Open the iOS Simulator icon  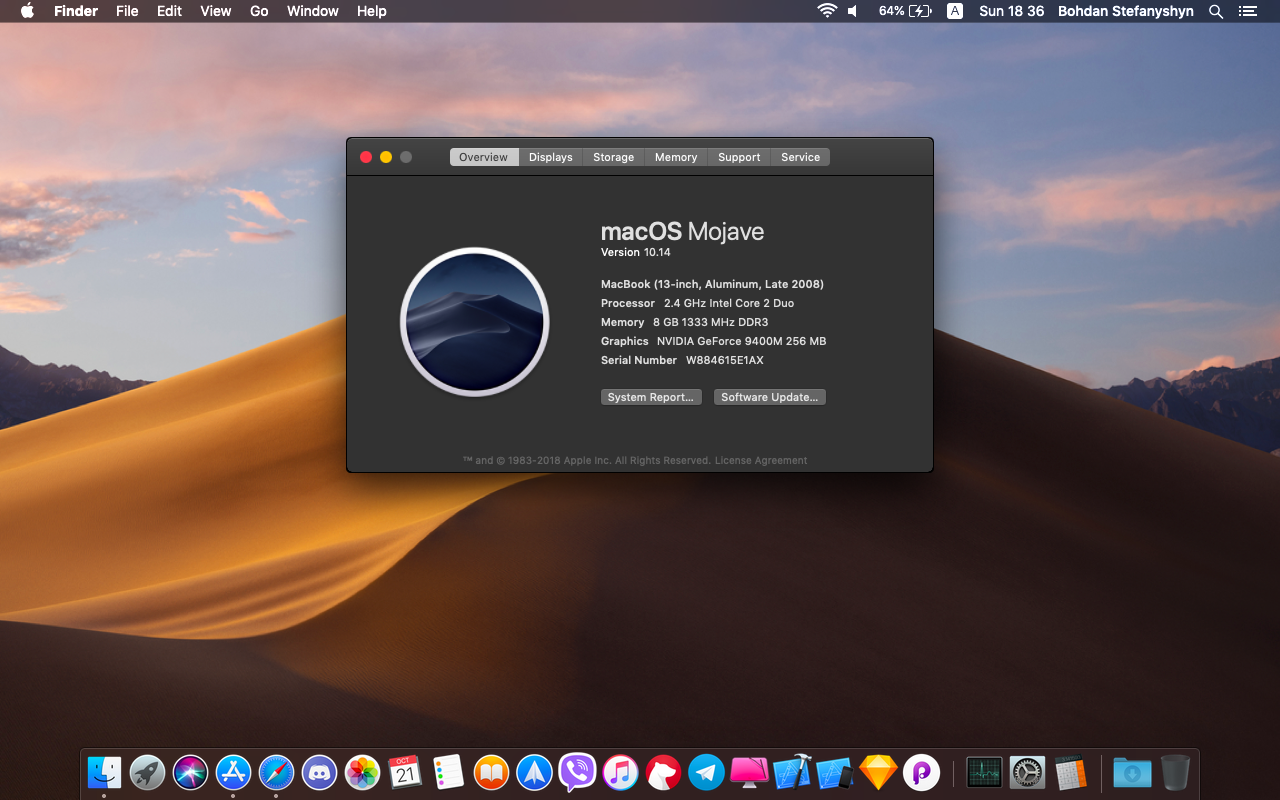[835, 772]
